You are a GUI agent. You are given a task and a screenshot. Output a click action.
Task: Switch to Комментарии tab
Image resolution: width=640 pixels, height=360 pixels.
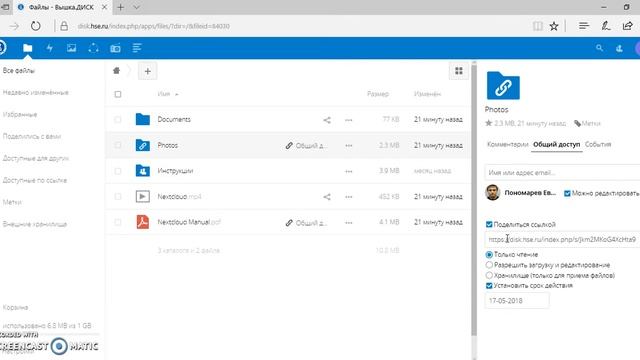pos(507,144)
